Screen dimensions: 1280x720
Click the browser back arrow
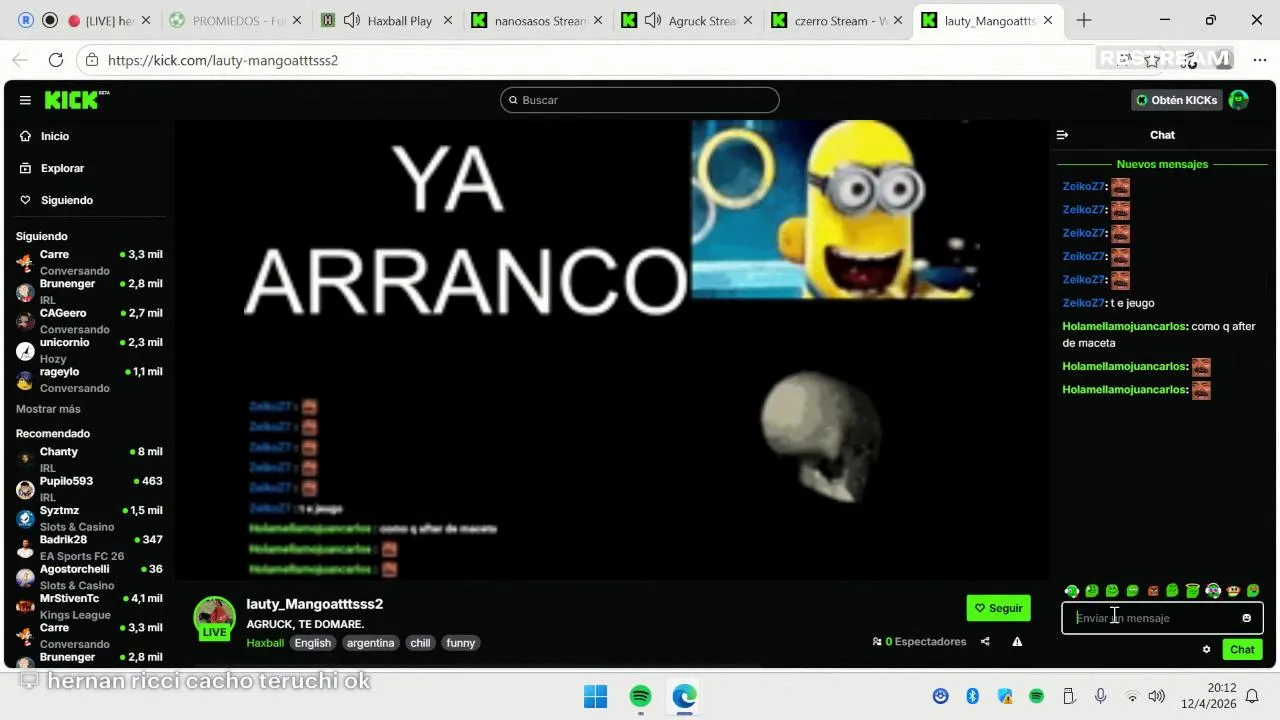point(20,60)
